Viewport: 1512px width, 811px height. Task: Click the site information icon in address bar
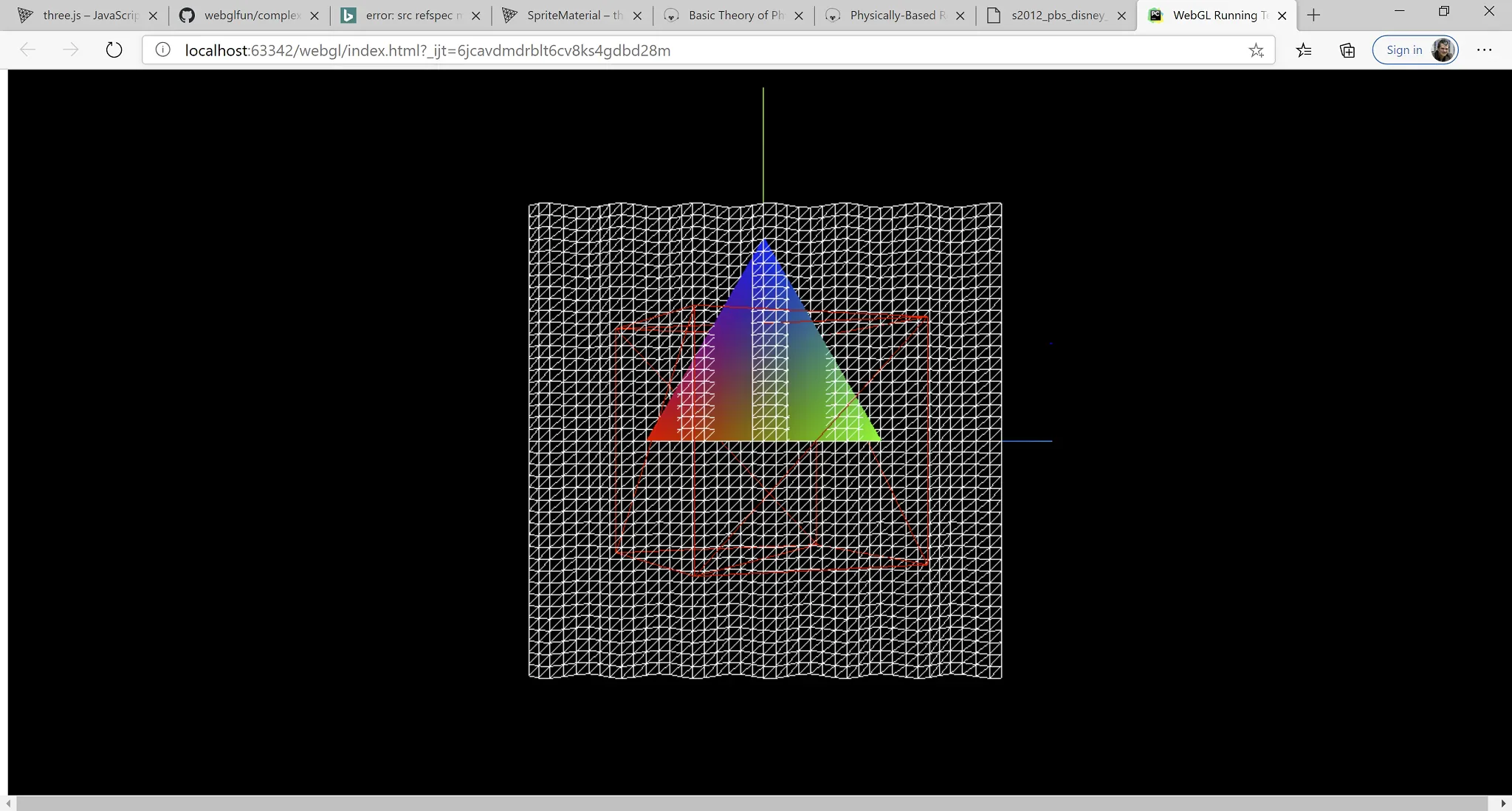tap(163, 50)
